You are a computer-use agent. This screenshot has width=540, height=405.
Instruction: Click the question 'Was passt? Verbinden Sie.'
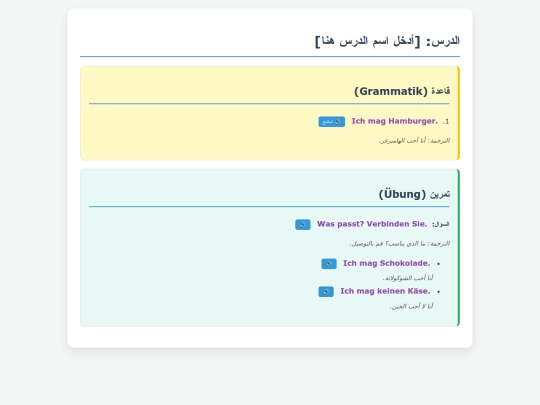point(372,224)
